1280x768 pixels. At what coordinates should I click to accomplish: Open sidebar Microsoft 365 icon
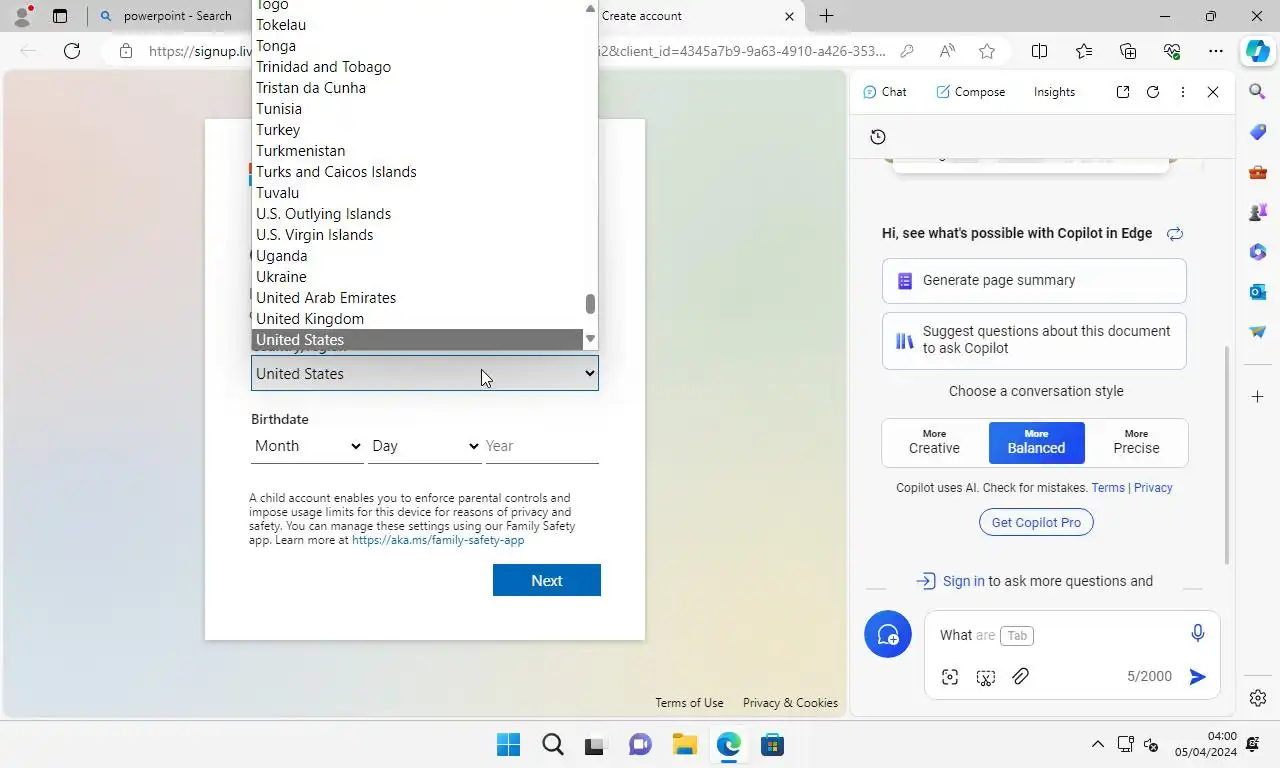[x=1258, y=252]
